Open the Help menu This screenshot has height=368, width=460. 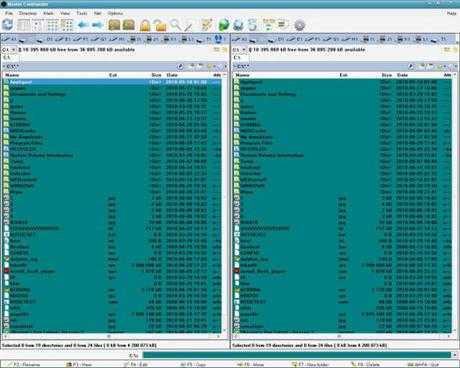pyautogui.click(x=451, y=13)
